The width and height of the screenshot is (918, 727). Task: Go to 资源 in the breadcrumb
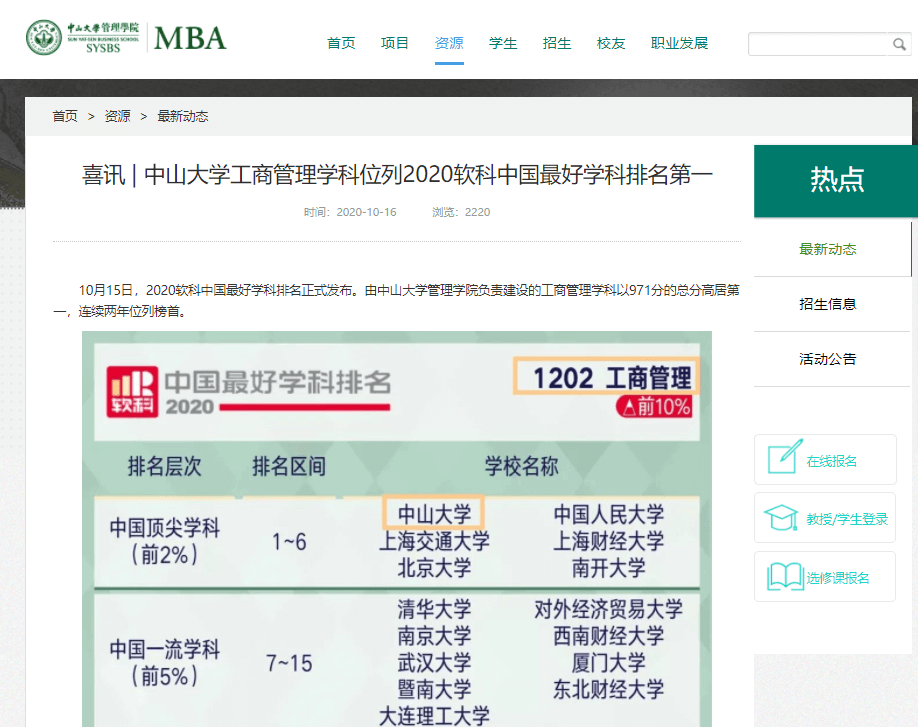click(117, 116)
